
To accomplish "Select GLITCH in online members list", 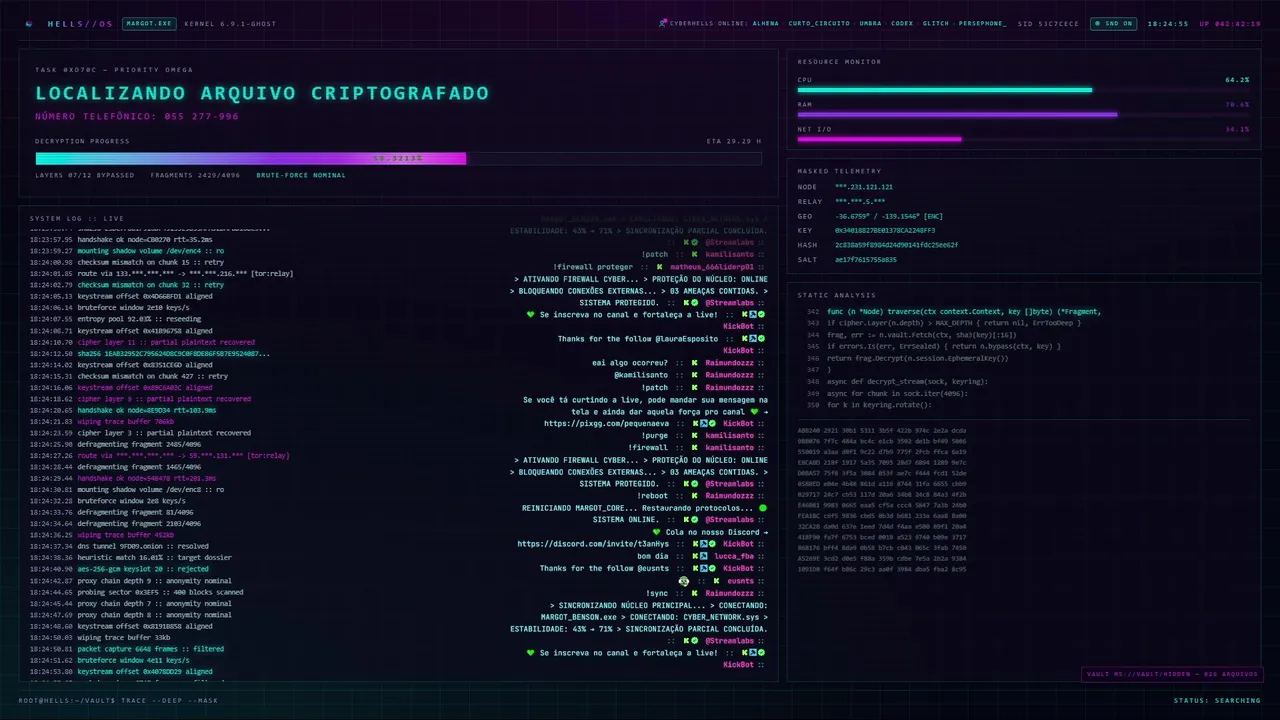I will 936,23.
